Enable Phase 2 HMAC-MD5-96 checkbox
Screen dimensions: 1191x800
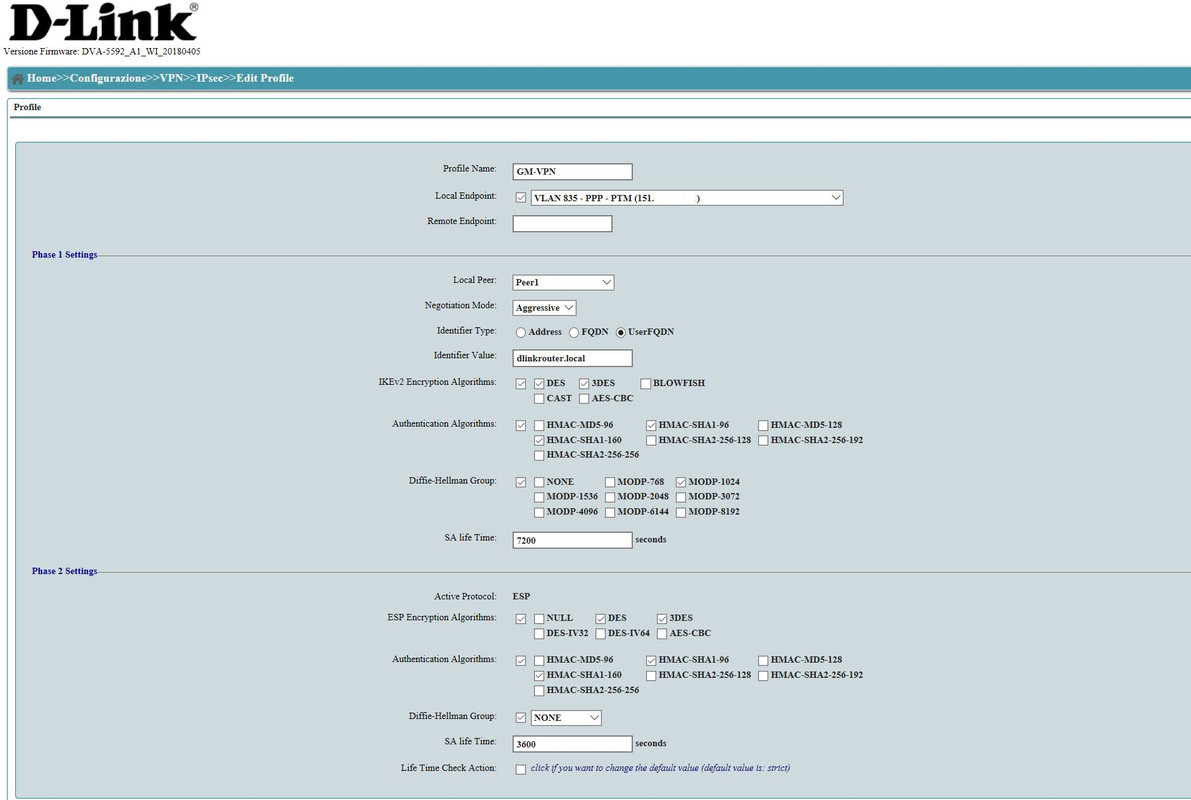[x=539, y=661]
